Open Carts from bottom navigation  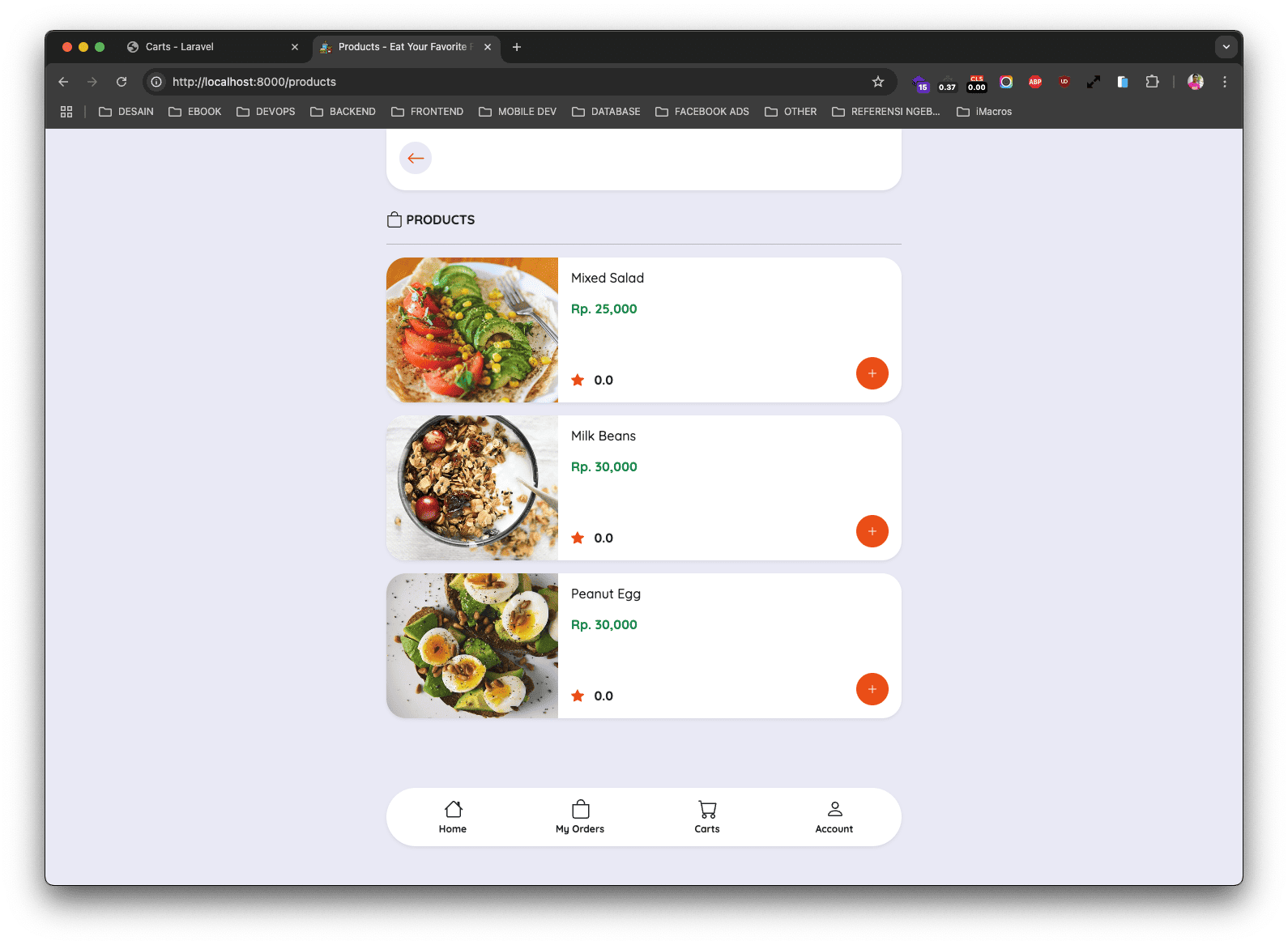pyautogui.click(x=707, y=816)
